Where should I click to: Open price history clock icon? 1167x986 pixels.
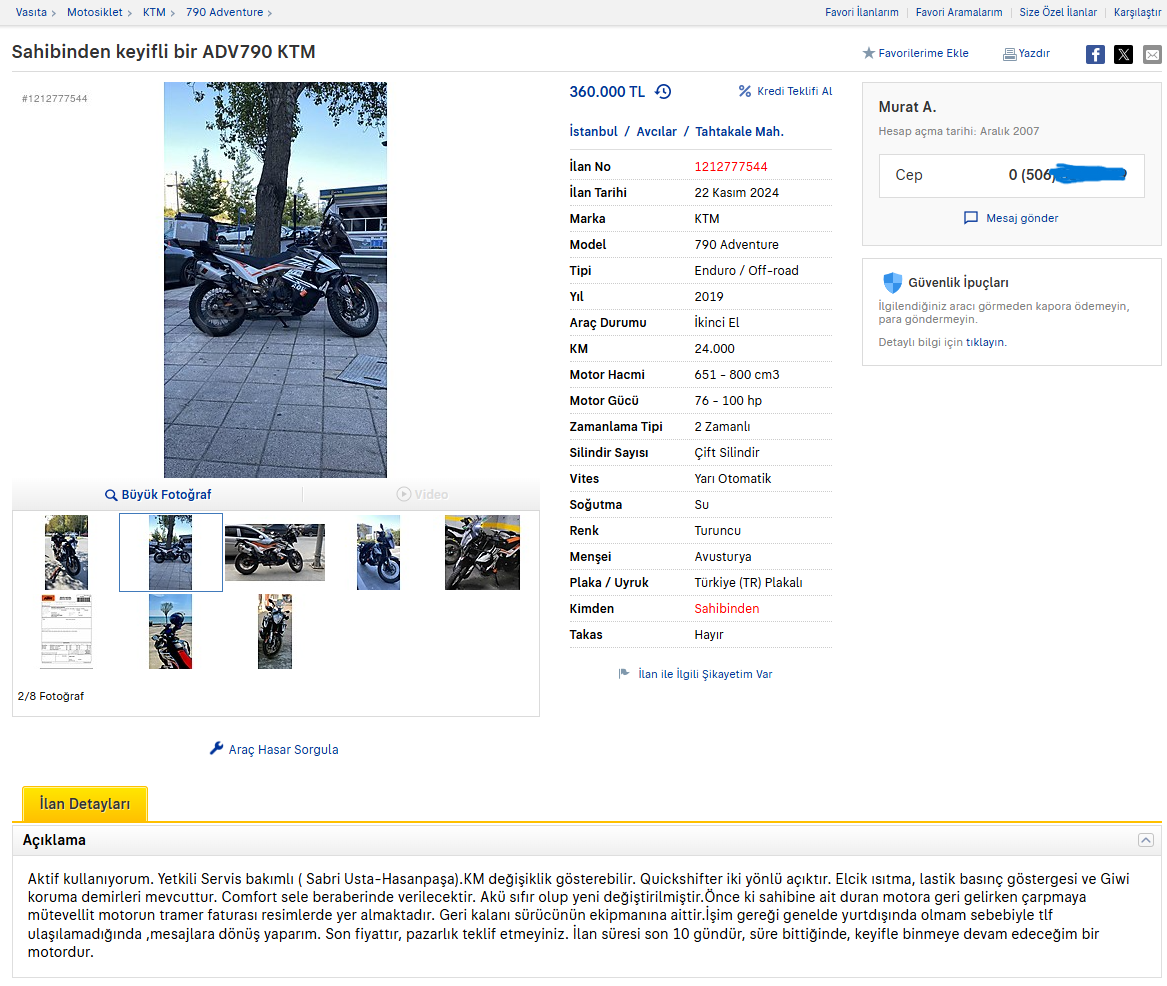coord(662,92)
